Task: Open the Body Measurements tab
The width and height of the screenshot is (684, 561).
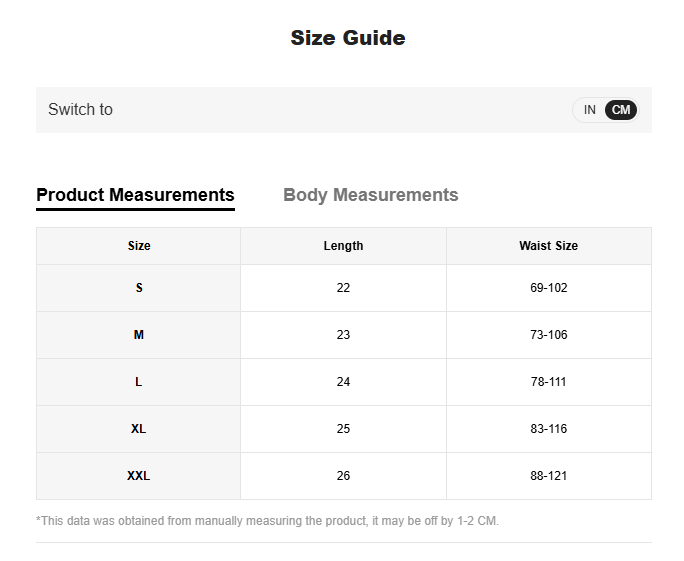Action: pyautogui.click(x=370, y=195)
